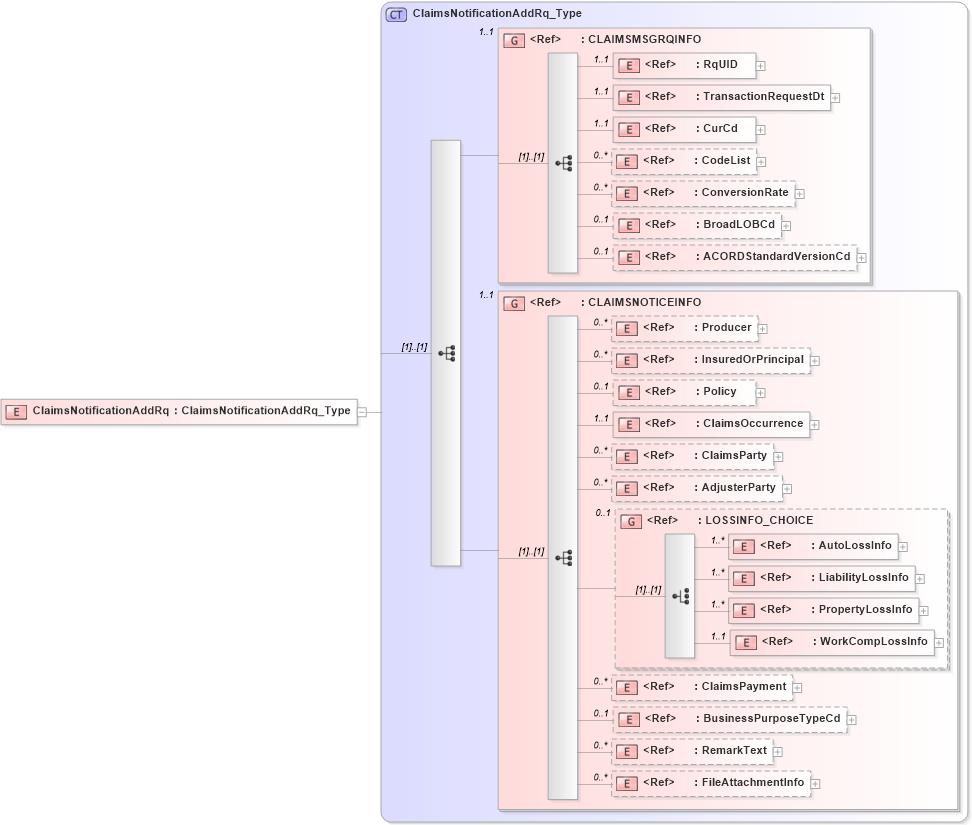The height and width of the screenshot is (825, 972).
Task: Click the vertical sequence bar inside CLAIMSNOTICEINFO
Action: click(x=562, y=550)
